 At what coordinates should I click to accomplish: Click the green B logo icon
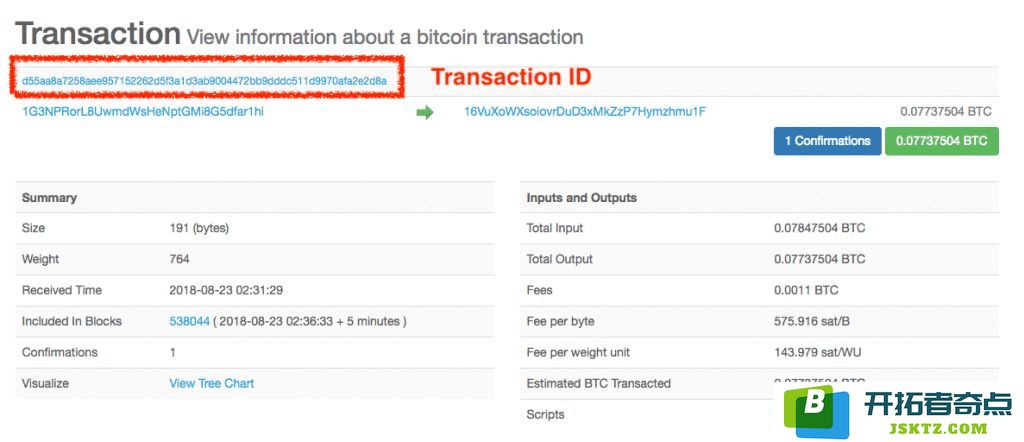[816, 411]
